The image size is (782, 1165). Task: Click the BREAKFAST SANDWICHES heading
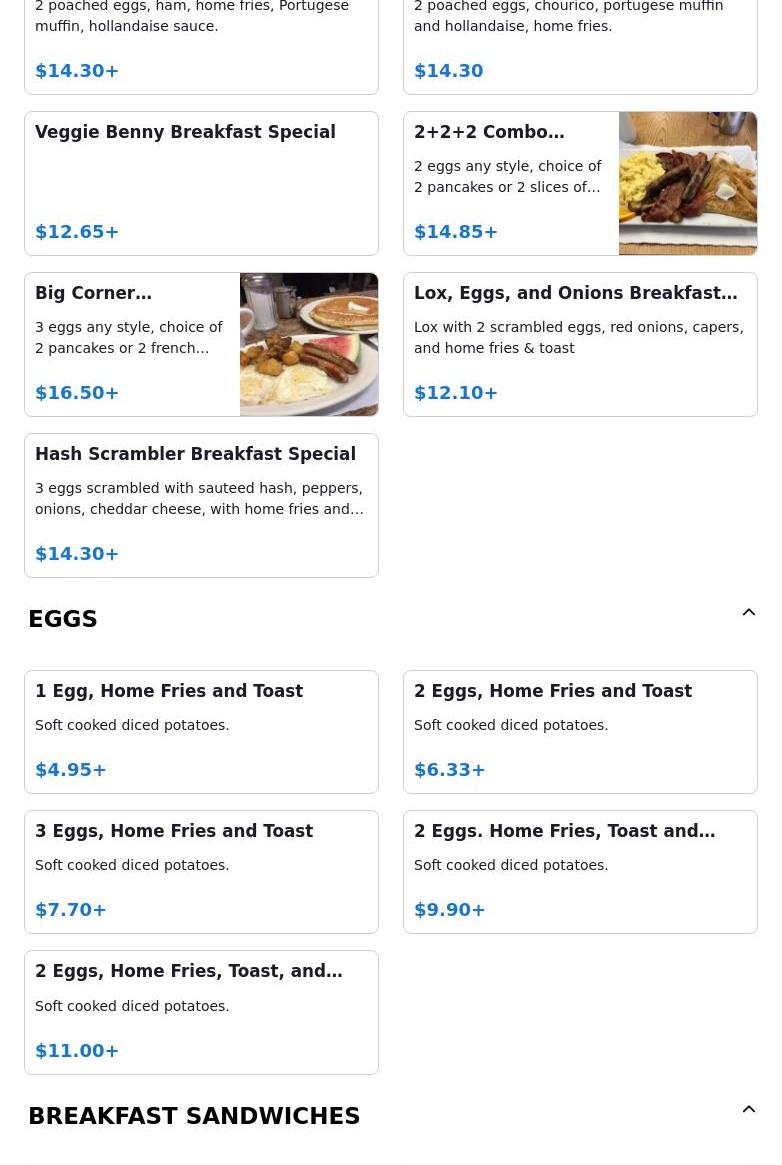194,1116
